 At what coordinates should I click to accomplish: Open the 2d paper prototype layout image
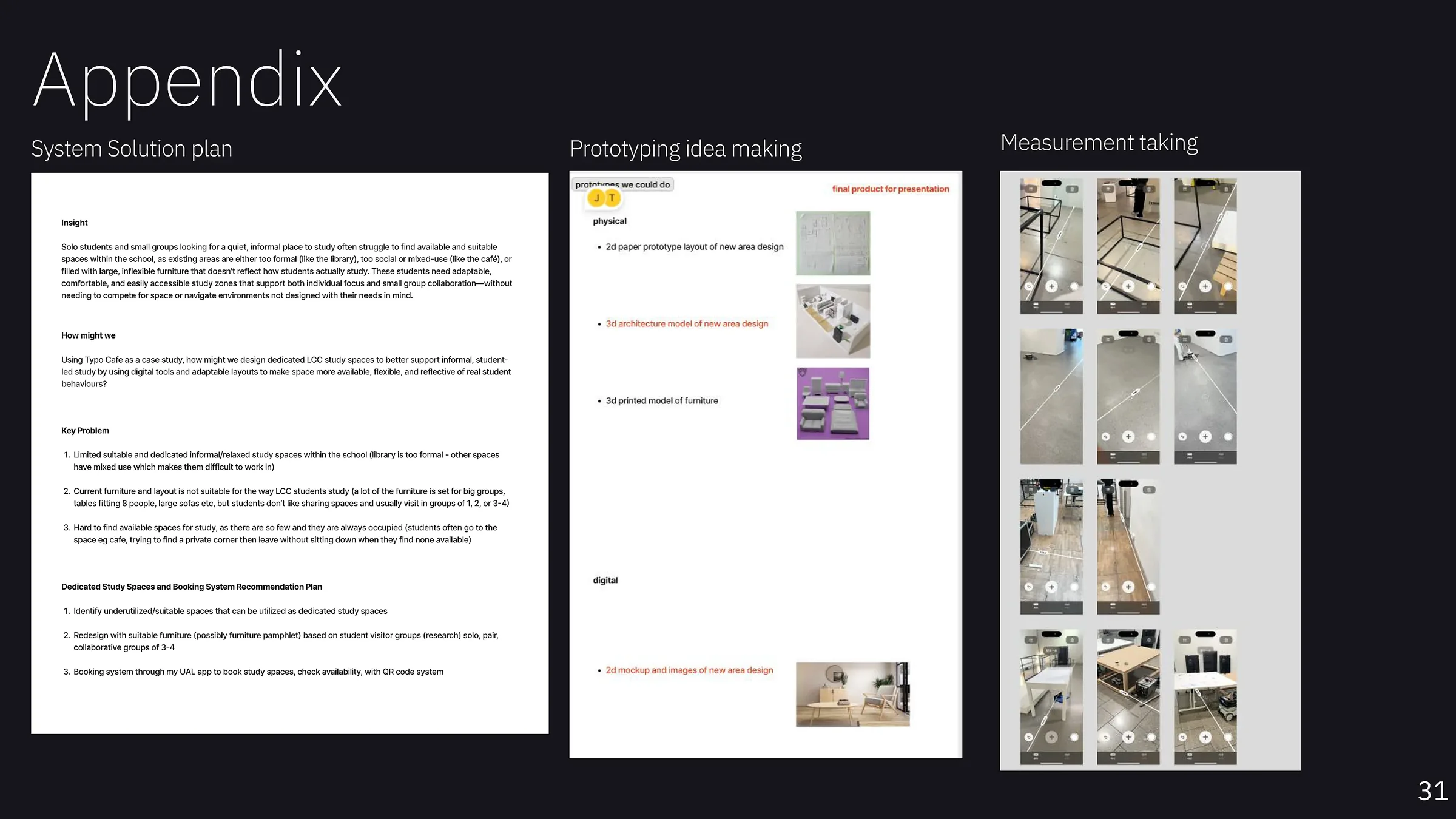[833, 243]
